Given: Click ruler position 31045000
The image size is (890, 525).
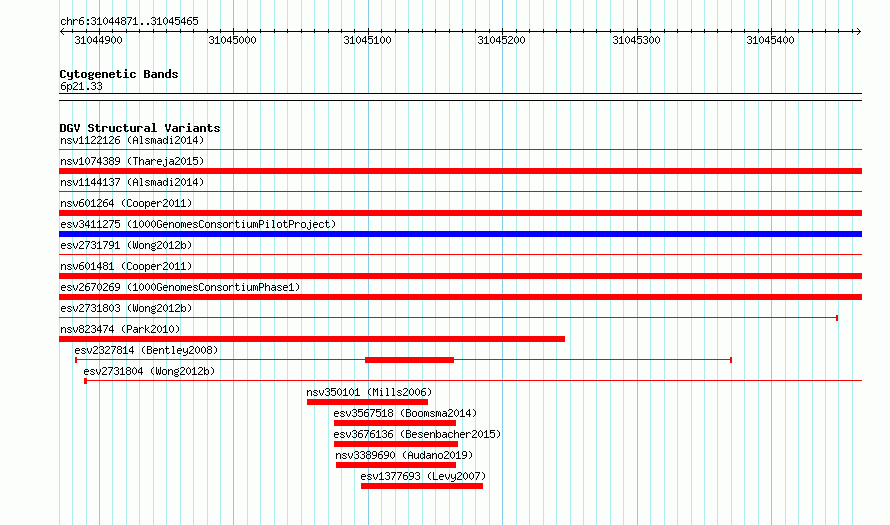Looking at the screenshot, I should click(x=233, y=40).
